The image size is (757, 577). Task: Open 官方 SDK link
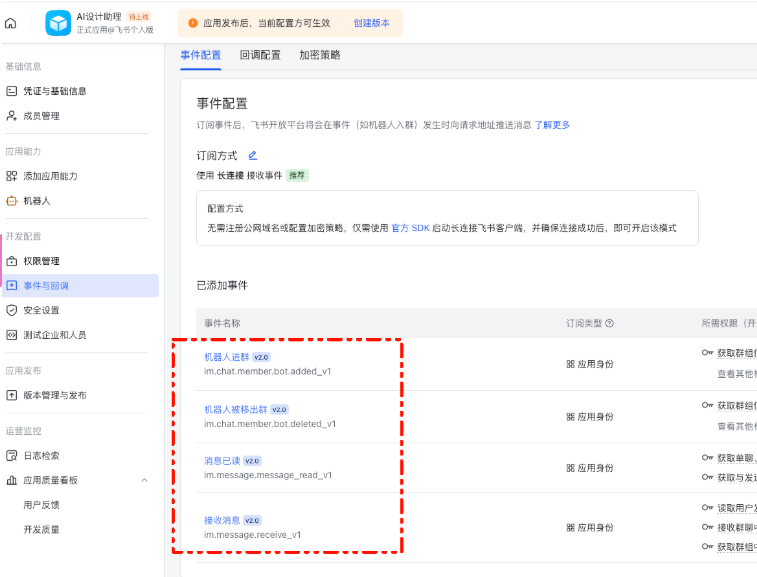point(410,228)
